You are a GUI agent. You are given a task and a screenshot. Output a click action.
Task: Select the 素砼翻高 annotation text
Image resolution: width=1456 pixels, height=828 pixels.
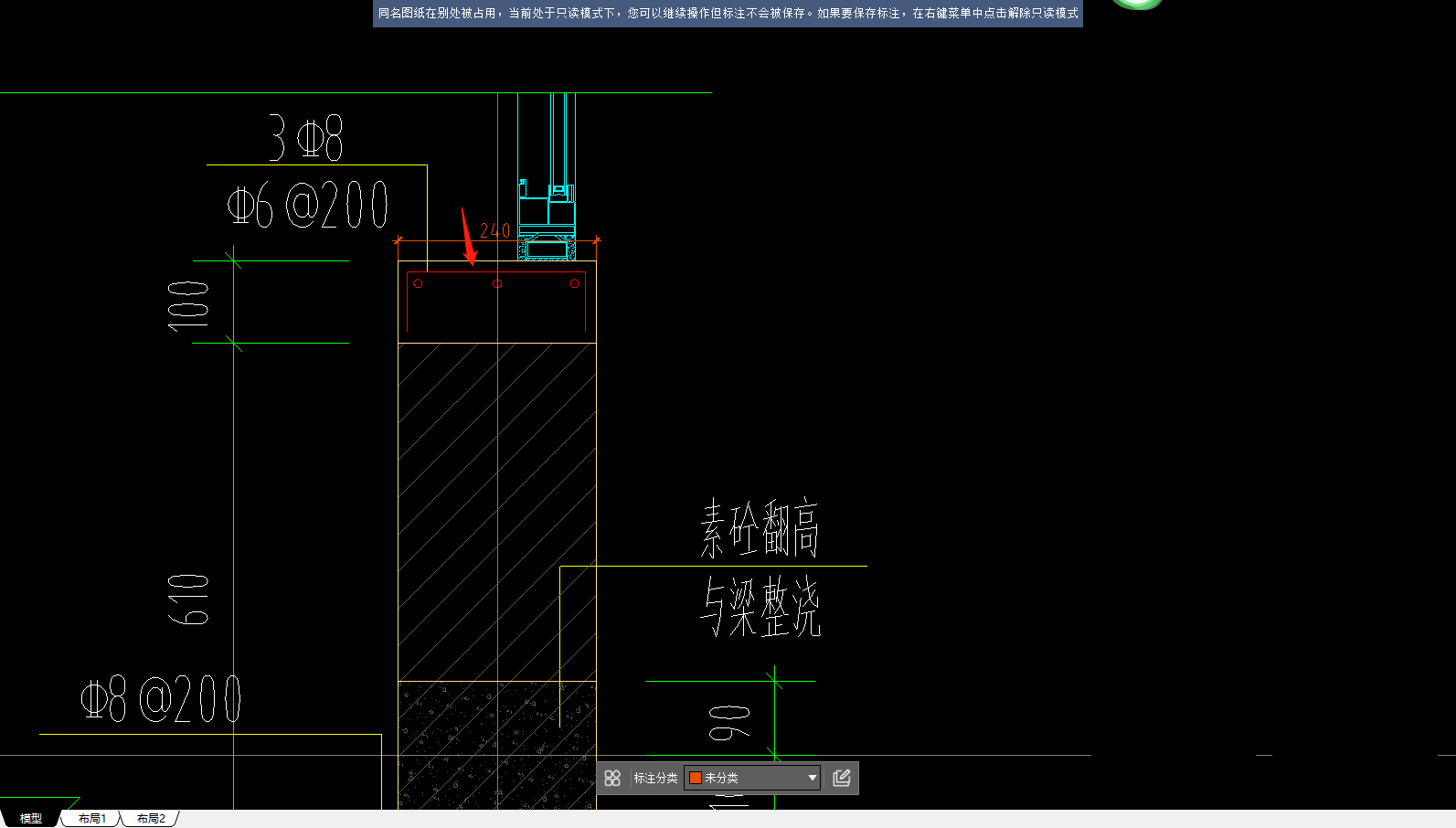[x=760, y=528]
